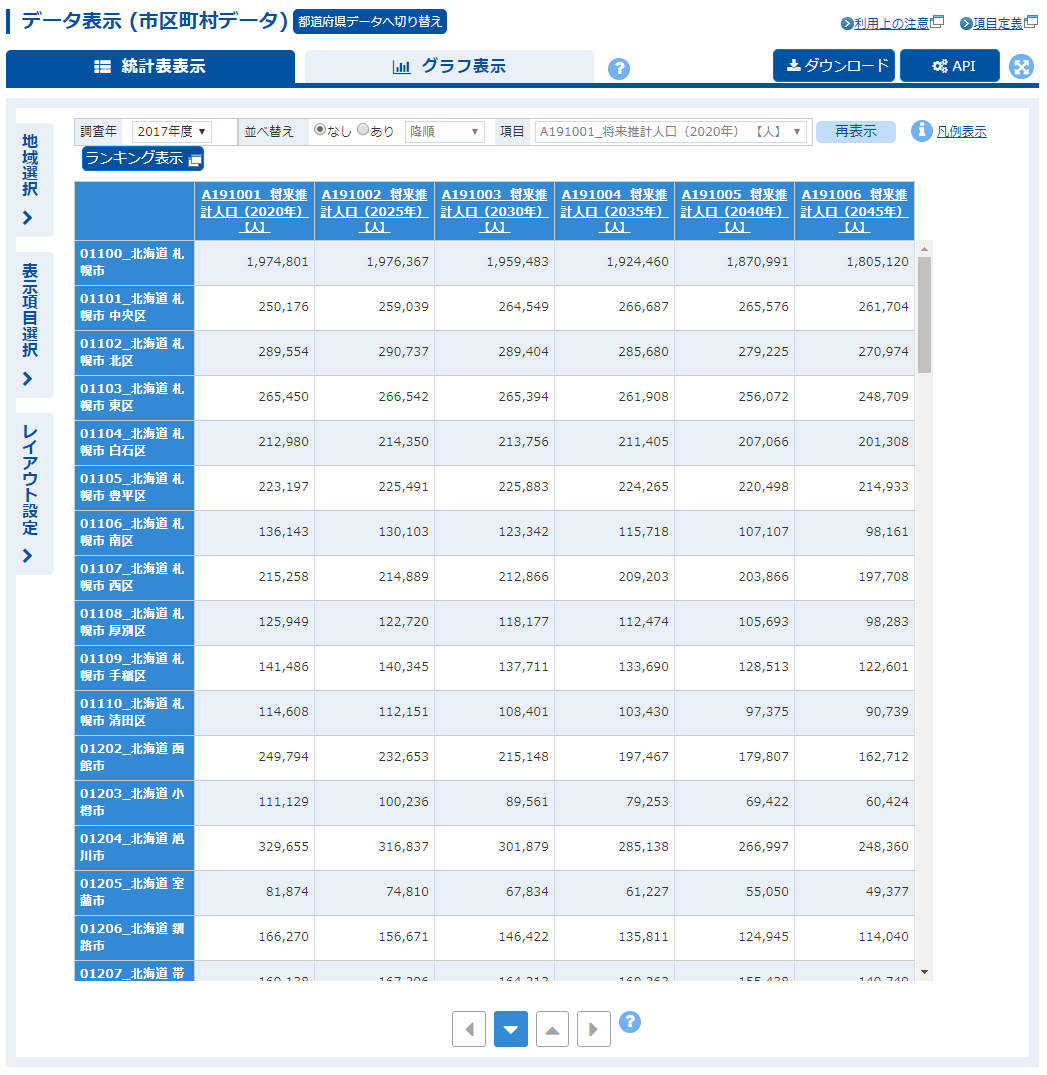Go to next page right arrow
Screen dimensions: 1047x1075
[594, 1029]
